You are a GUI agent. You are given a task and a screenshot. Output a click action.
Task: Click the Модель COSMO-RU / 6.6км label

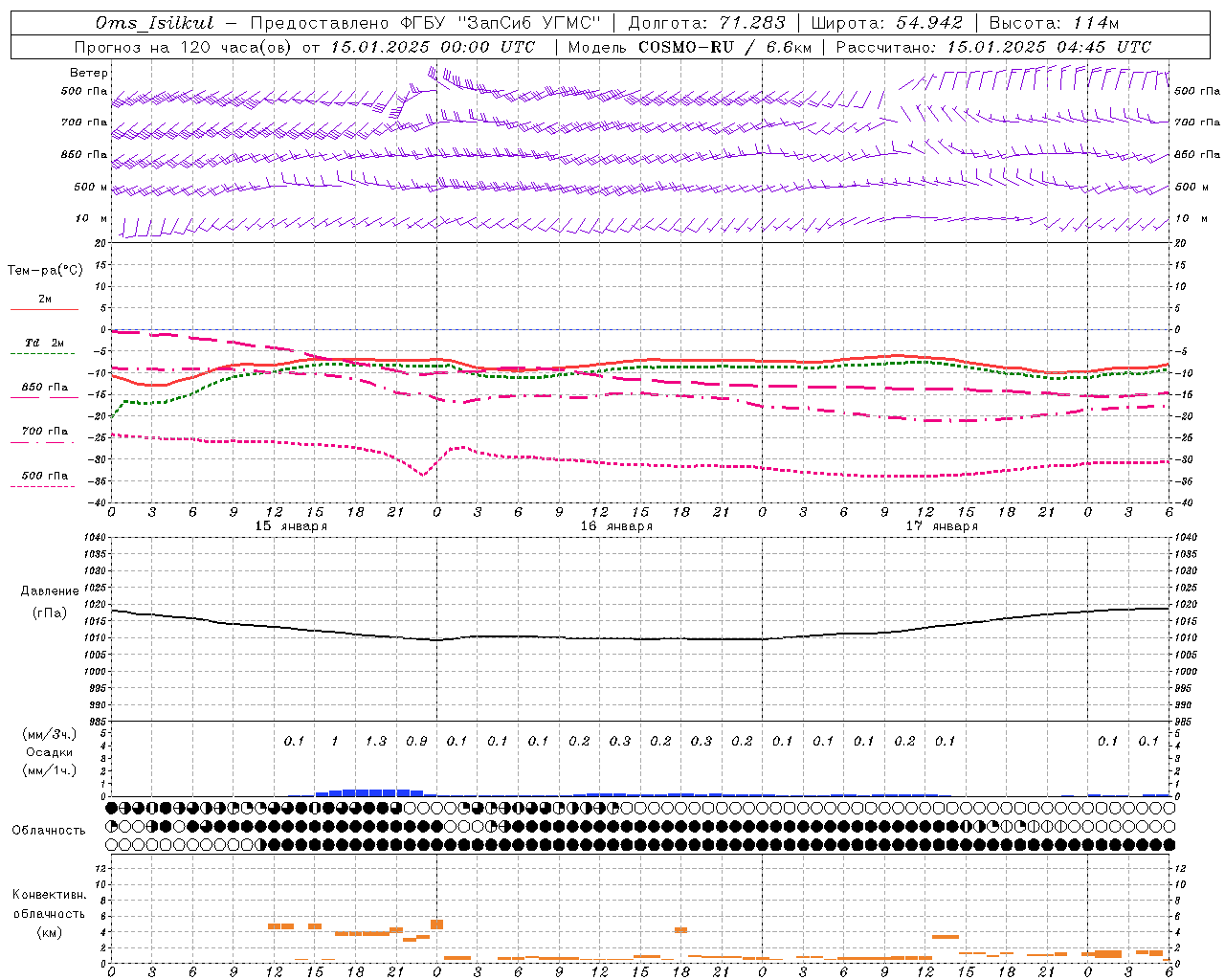[690, 47]
